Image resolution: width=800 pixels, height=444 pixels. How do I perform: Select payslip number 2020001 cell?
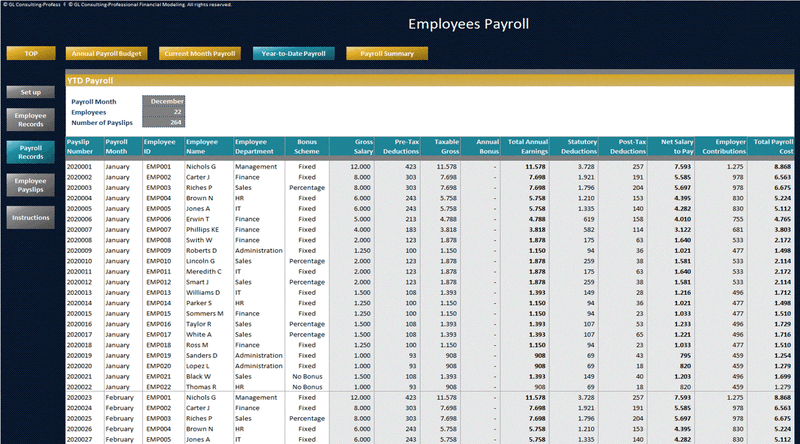pos(79,166)
